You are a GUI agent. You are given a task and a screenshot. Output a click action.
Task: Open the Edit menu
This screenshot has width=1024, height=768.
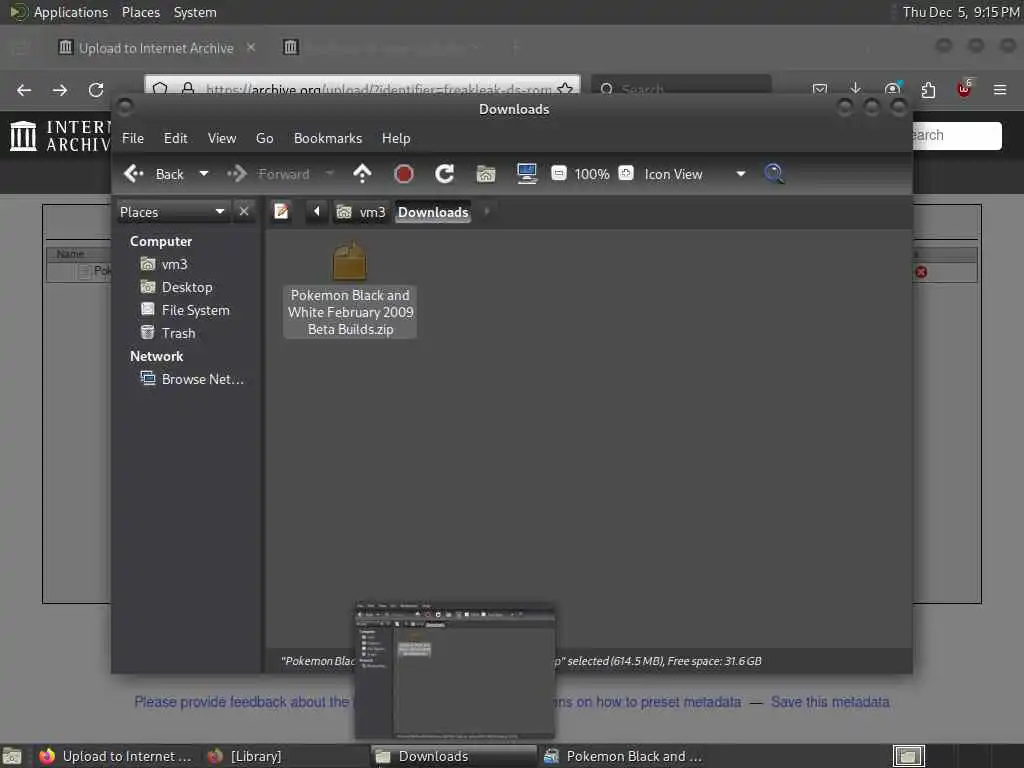[x=175, y=138]
